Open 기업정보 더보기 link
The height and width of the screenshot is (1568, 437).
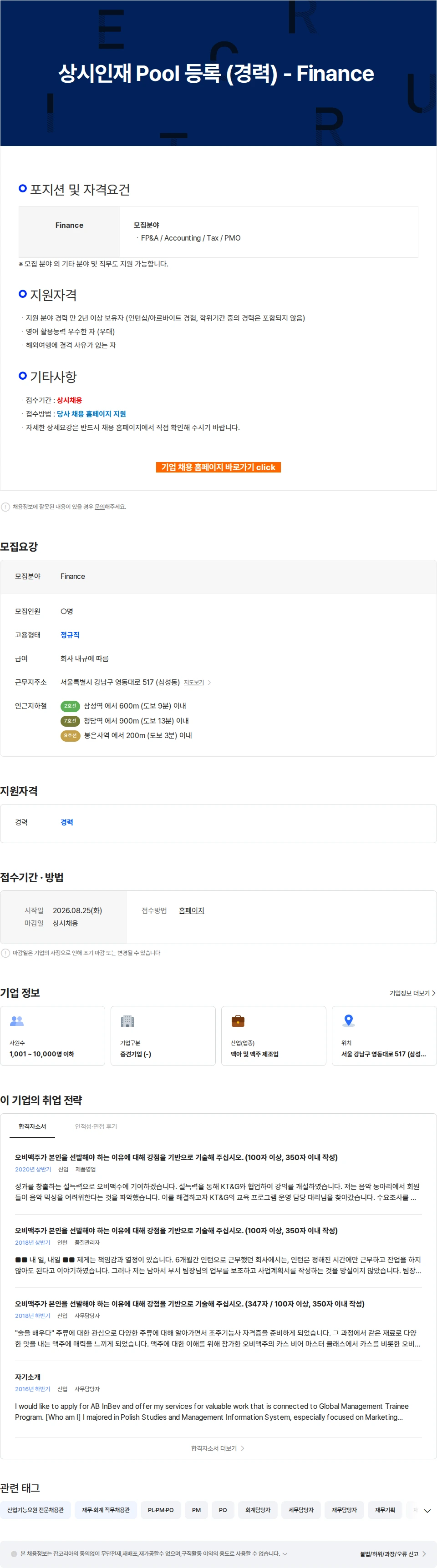click(x=412, y=993)
